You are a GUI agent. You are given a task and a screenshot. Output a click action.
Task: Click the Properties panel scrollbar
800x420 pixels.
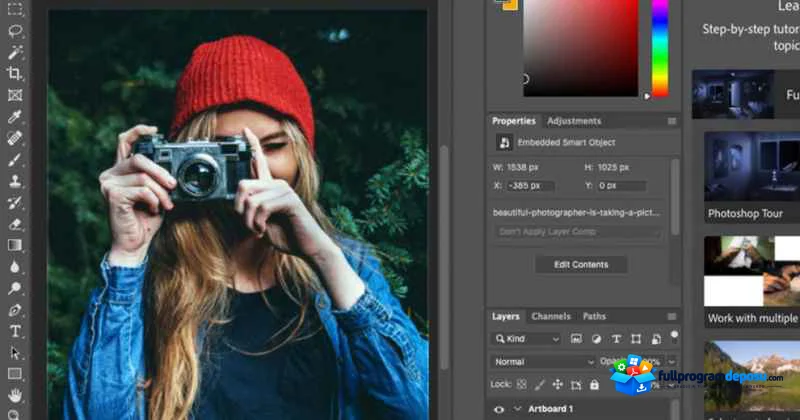click(675, 196)
